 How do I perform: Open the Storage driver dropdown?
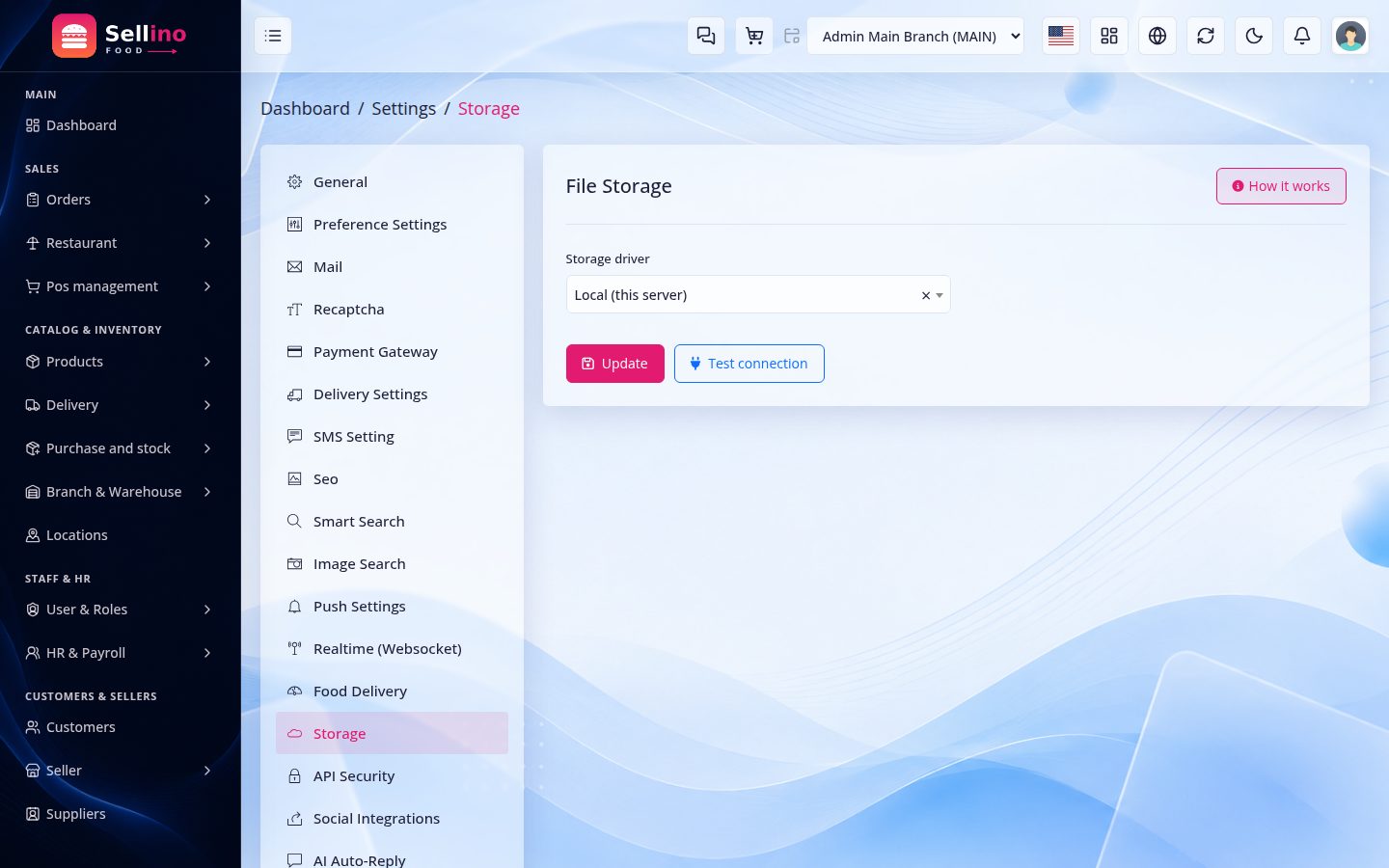pyautogui.click(x=758, y=294)
